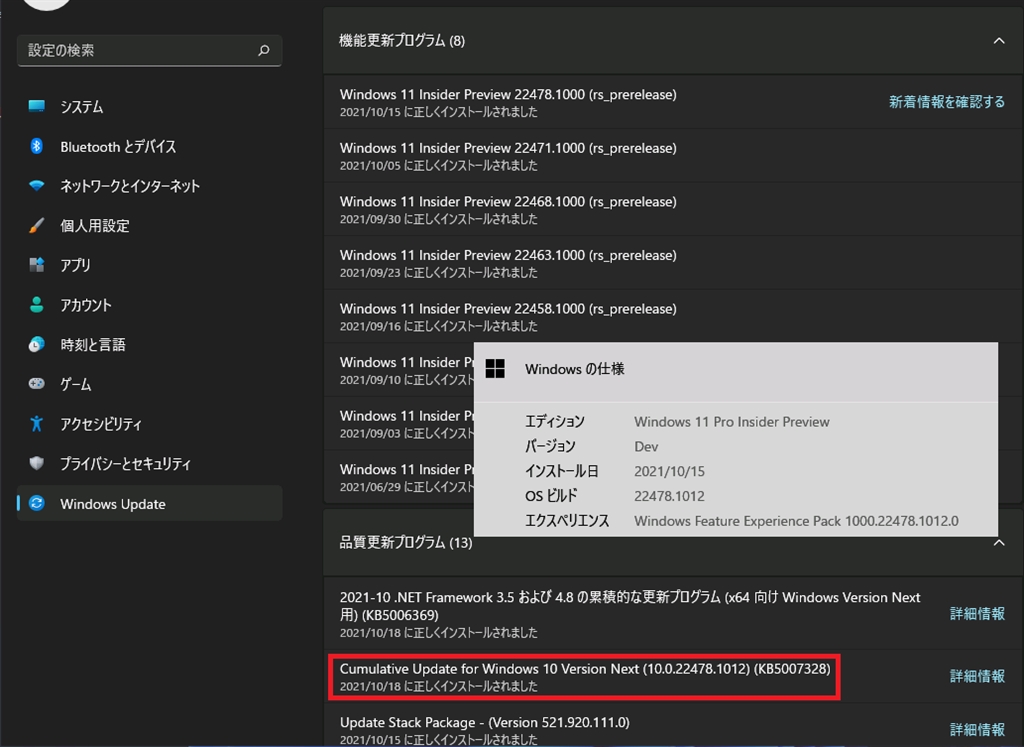The width and height of the screenshot is (1024, 747).
Task: Click the アカウント person icon
Action: (x=37, y=305)
